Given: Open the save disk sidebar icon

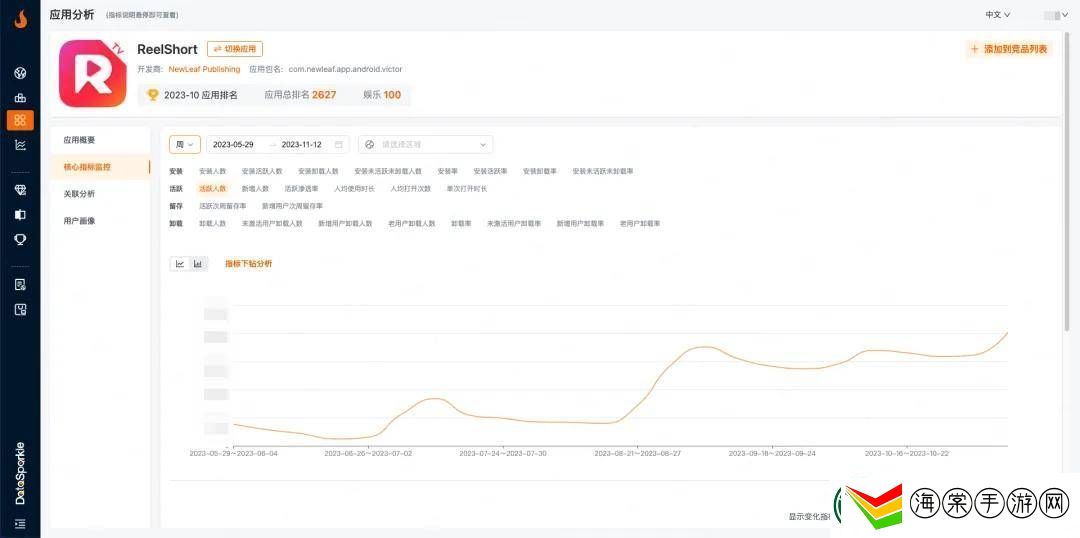Looking at the screenshot, I should [20, 309].
